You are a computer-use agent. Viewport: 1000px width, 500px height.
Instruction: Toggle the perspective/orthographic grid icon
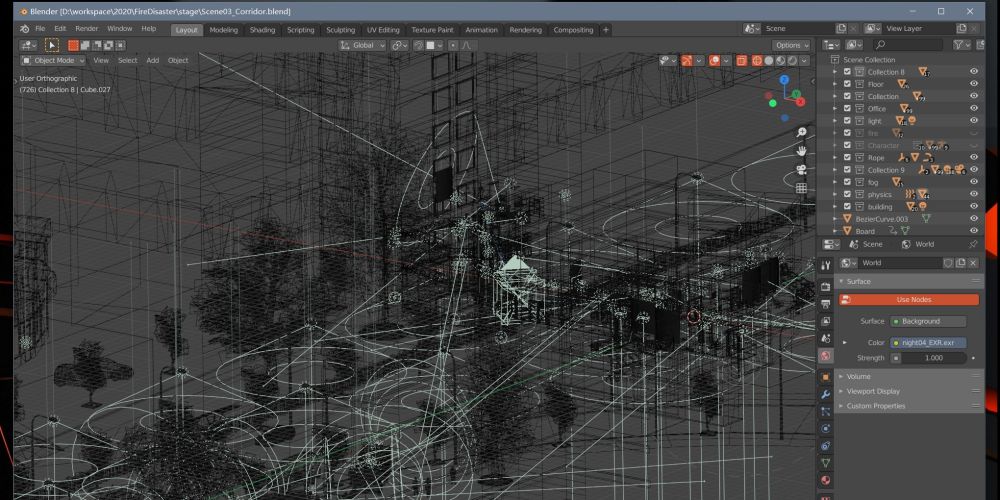(802, 188)
